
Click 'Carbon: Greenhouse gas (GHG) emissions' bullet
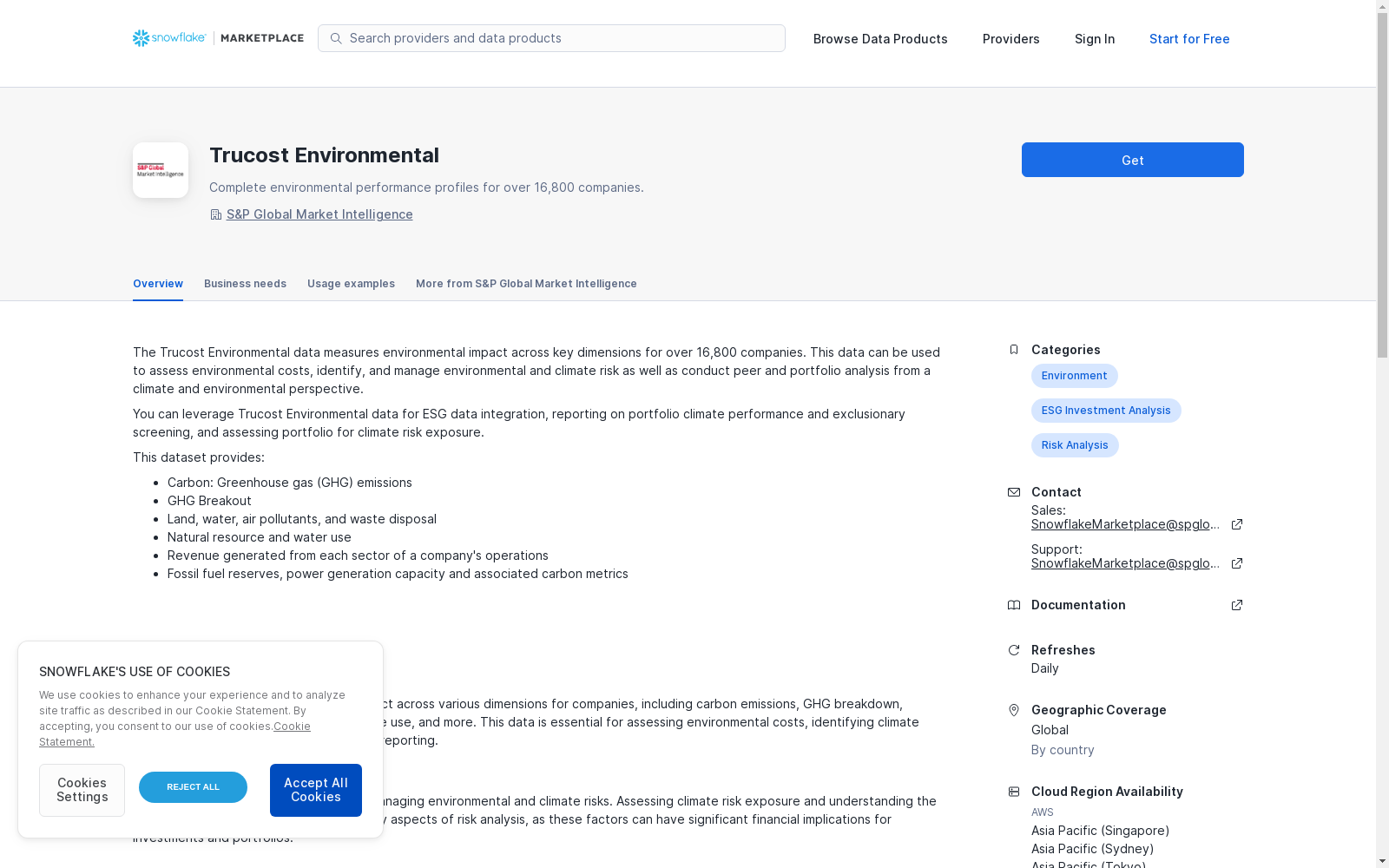pos(290,483)
